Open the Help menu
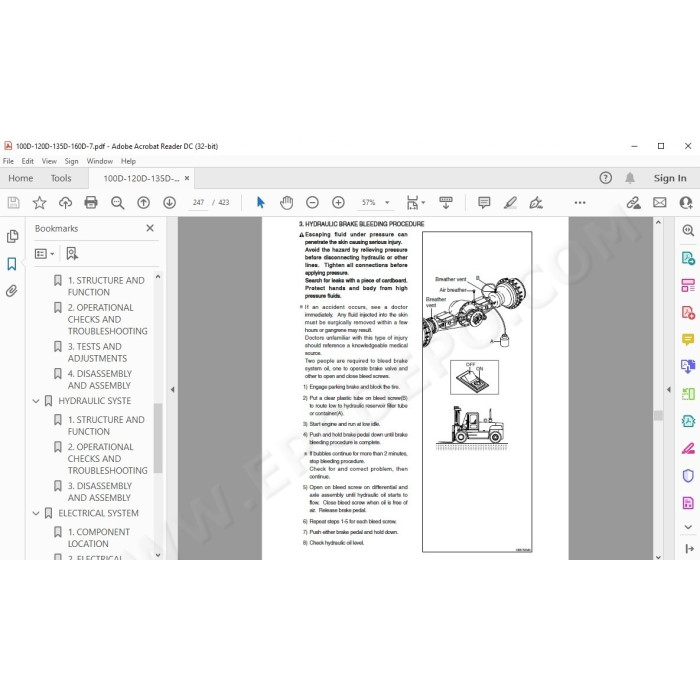 tap(128, 161)
